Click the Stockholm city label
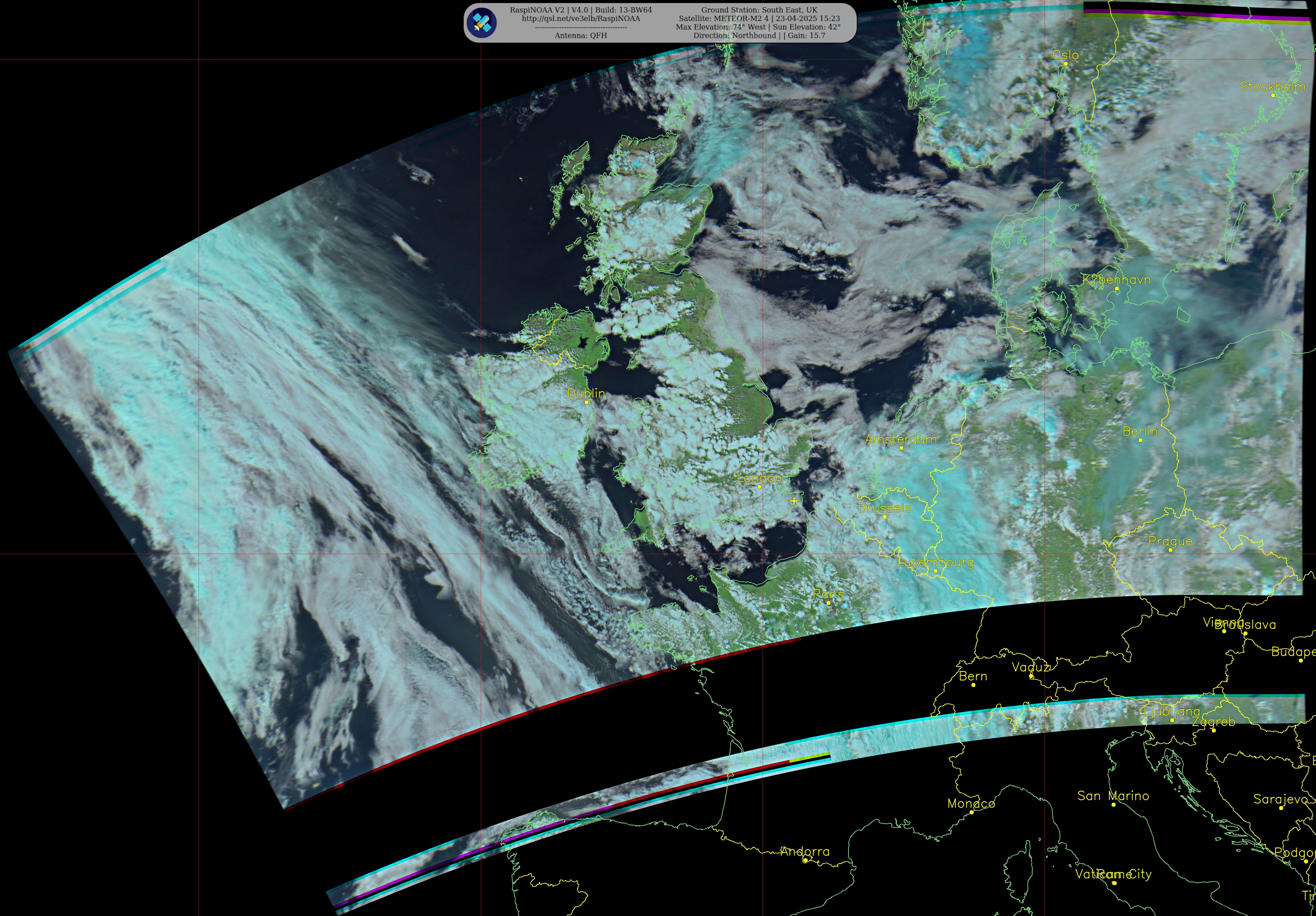This screenshot has width=1316, height=916. click(x=1272, y=87)
